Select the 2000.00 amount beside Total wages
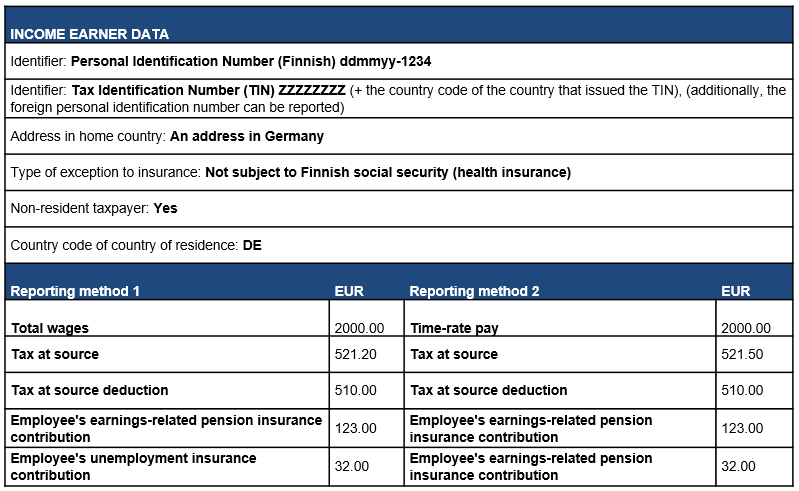This screenshot has width=799, height=491. 360,328
